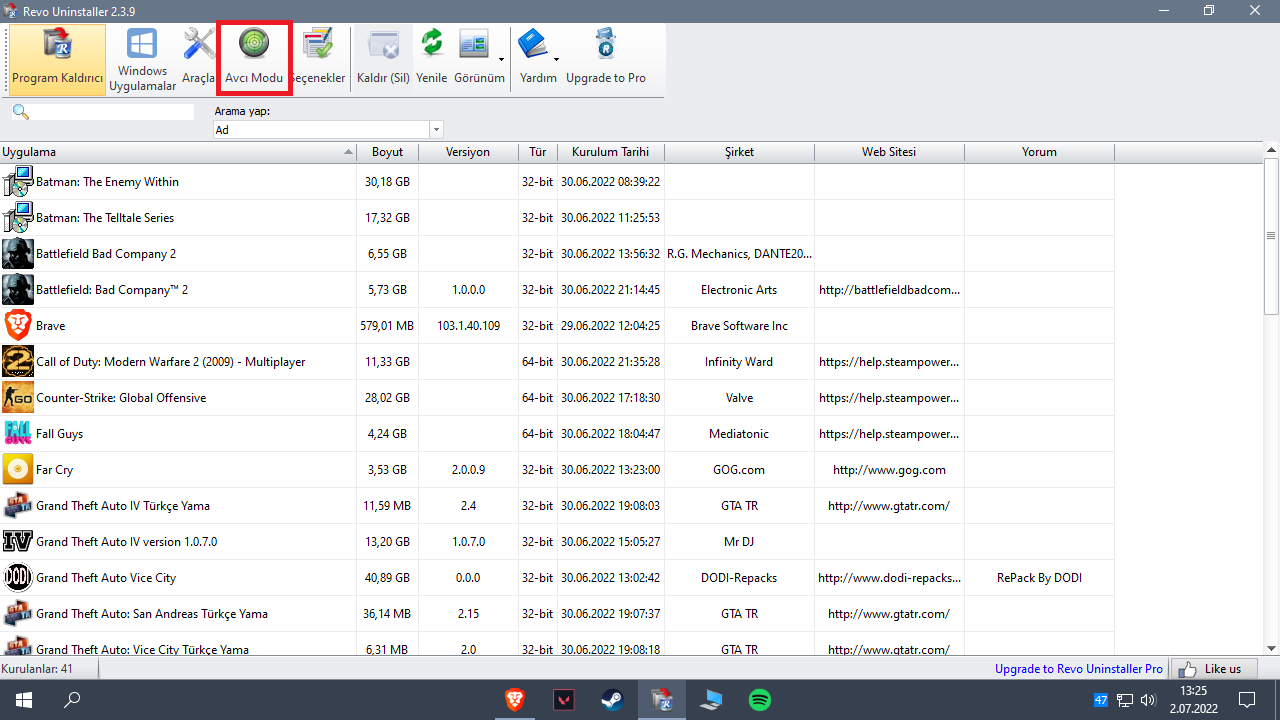Click the Battlefield Bad Company 2 repack icon

click(18, 254)
